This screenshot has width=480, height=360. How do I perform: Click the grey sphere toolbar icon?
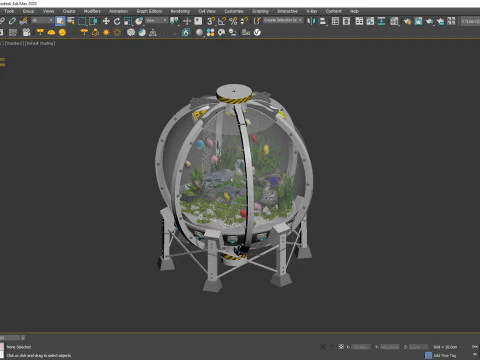pyautogui.click(x=199, y=32)
